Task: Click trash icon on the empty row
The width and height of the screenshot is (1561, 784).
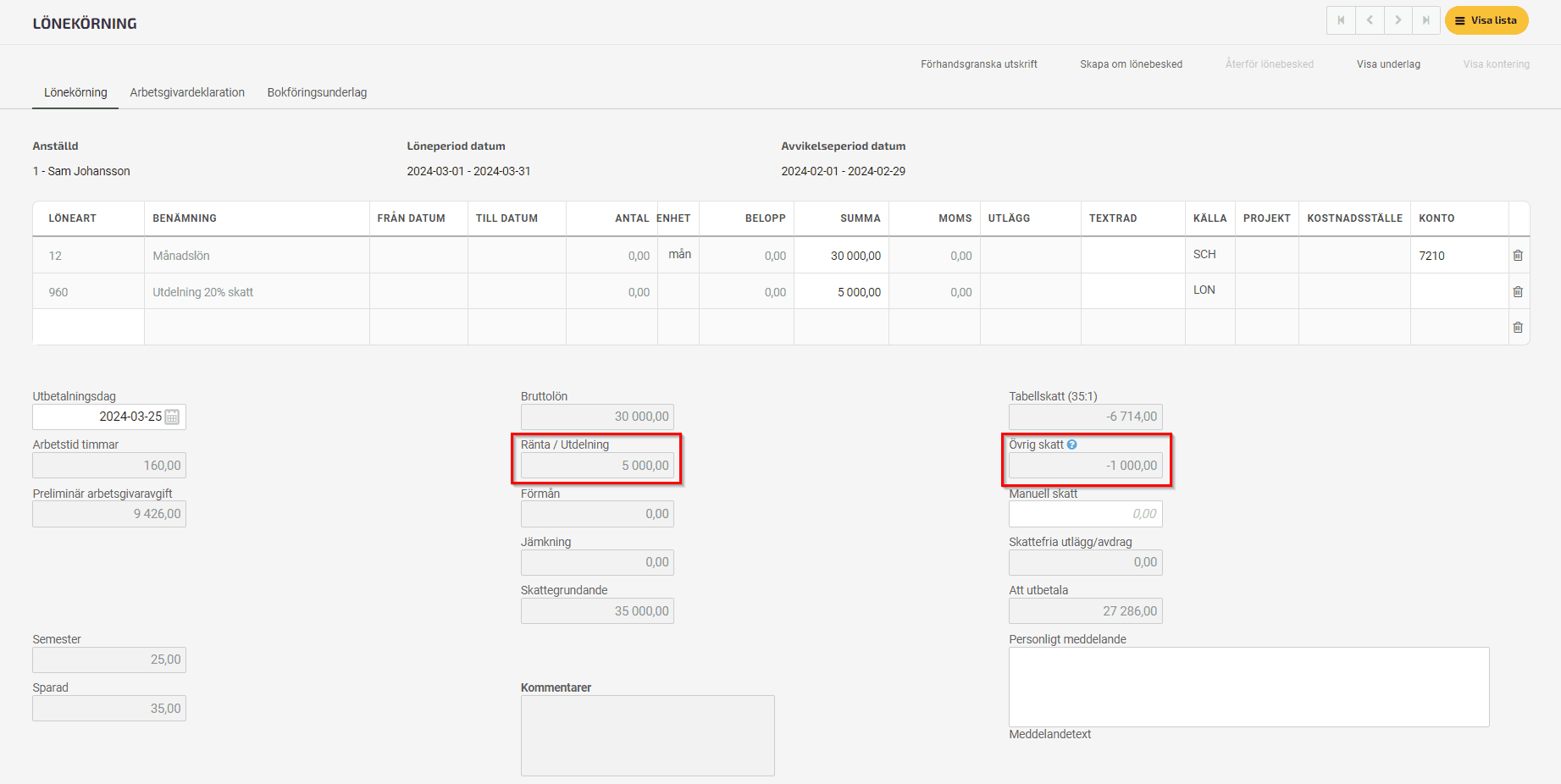Action: [1518, 327]
